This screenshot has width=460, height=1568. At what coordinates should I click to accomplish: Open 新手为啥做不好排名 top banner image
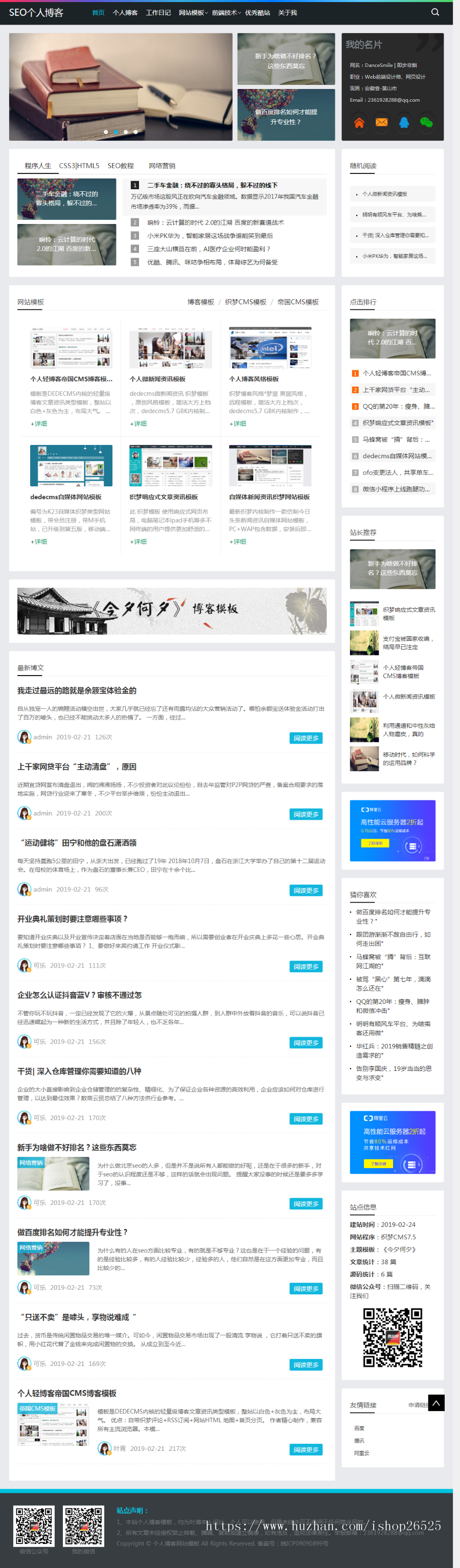pos(286,59)
